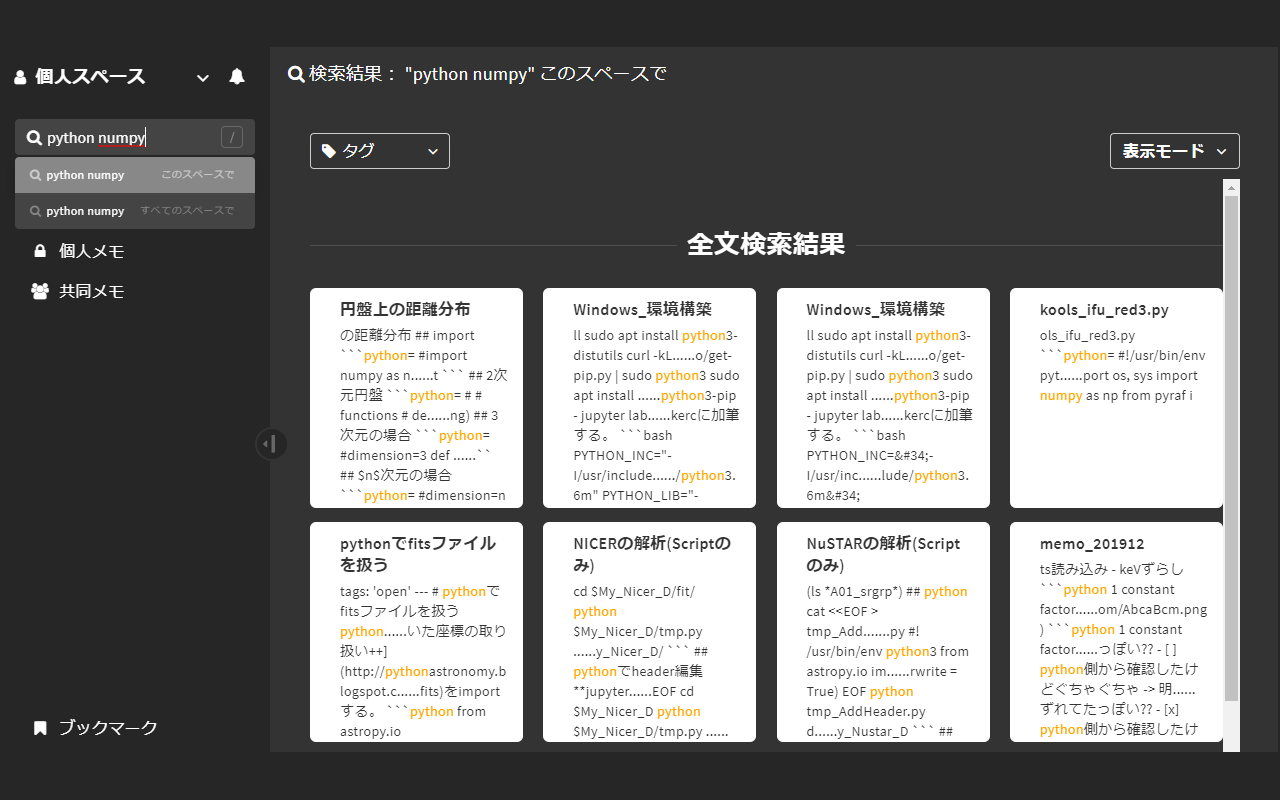
Task: Click the search icon in the results header
Action: (x=296, y=74)
